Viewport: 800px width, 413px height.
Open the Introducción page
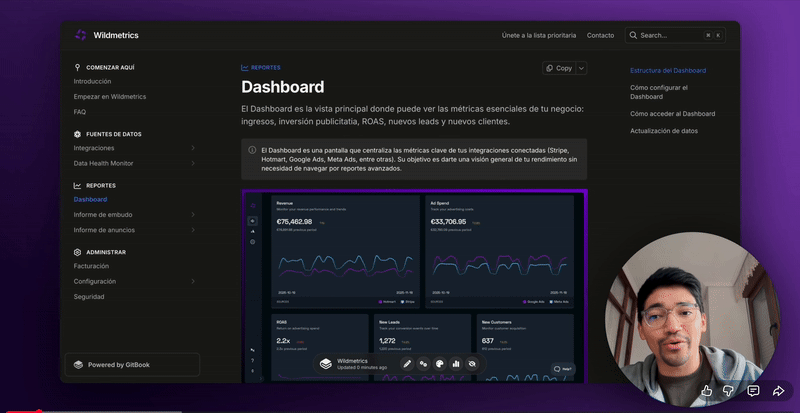92,81
